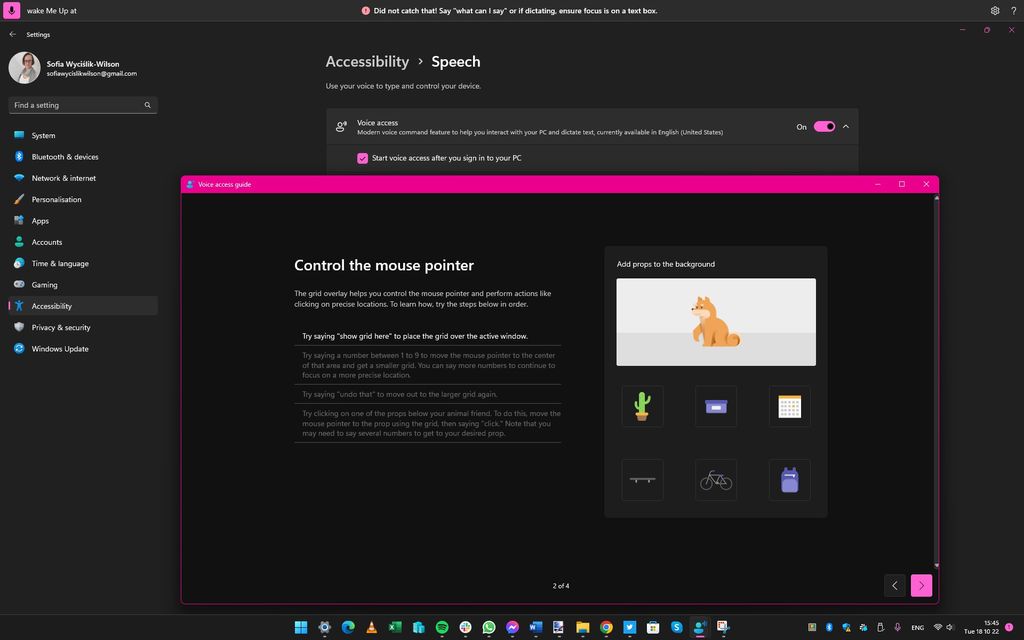Go to next guide page with arrow button
Image resolution: width=1024 pixels, height=640 pixels.
click(920, 585)
